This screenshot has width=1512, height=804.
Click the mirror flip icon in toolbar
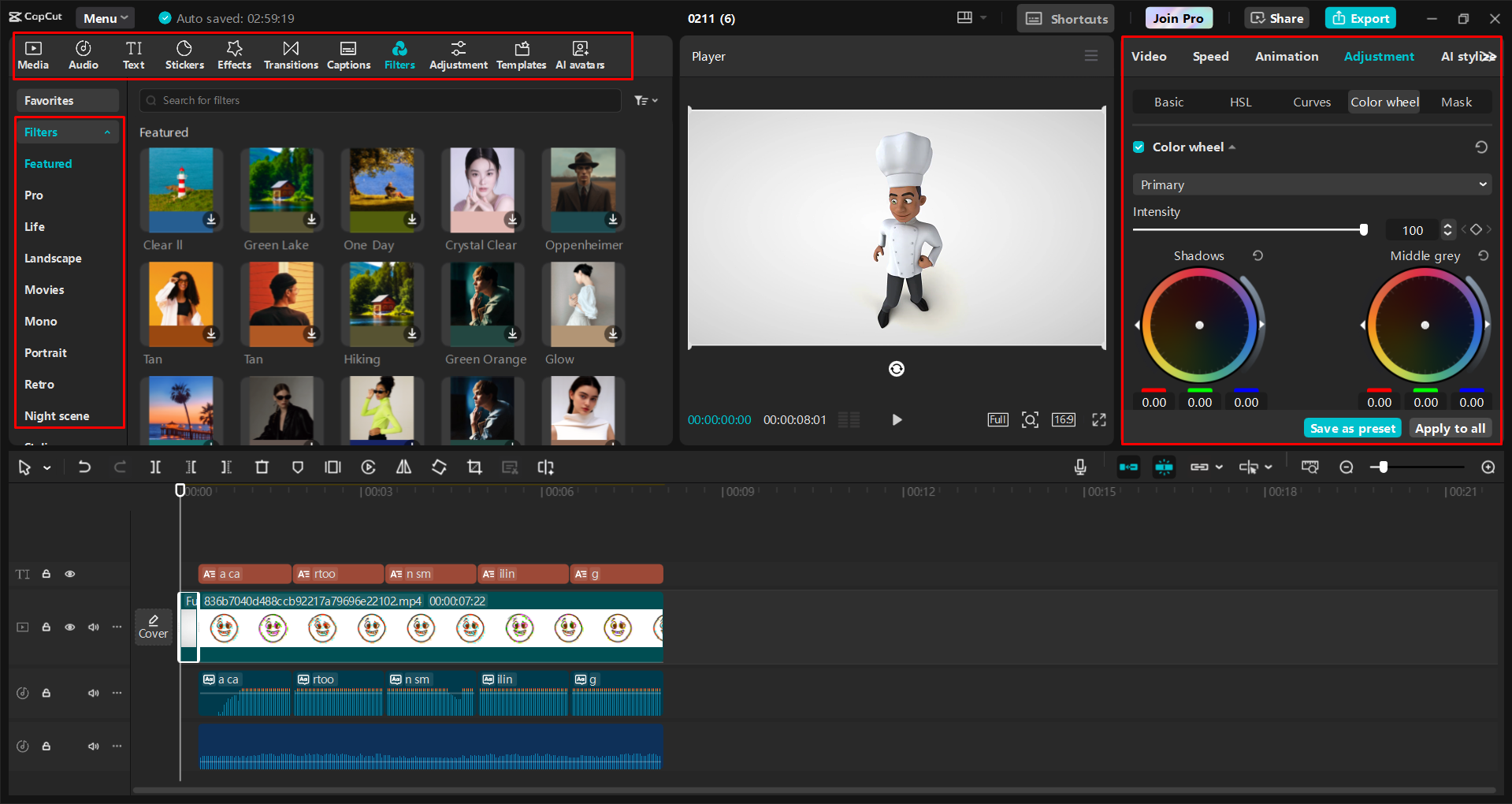[x=403, y=467]
